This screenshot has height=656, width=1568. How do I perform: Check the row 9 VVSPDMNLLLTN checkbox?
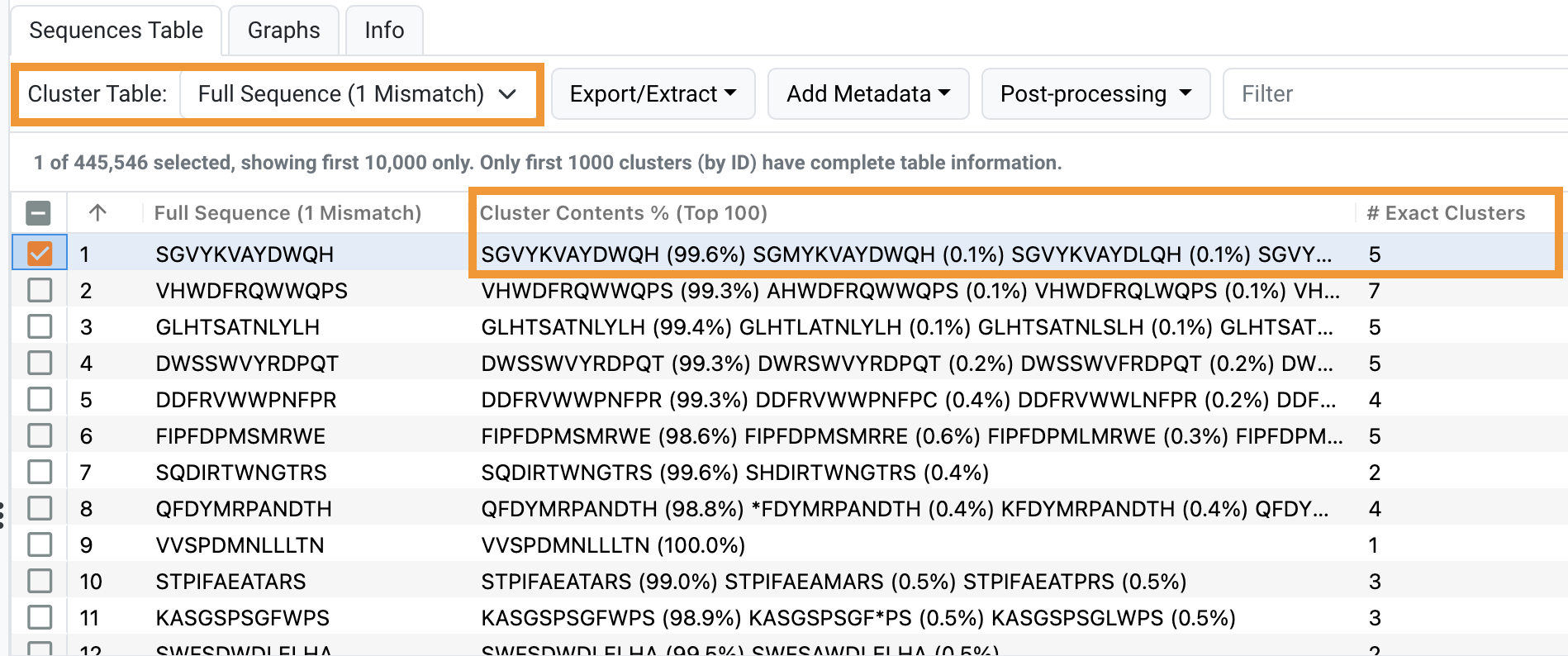tap(40, 544)
